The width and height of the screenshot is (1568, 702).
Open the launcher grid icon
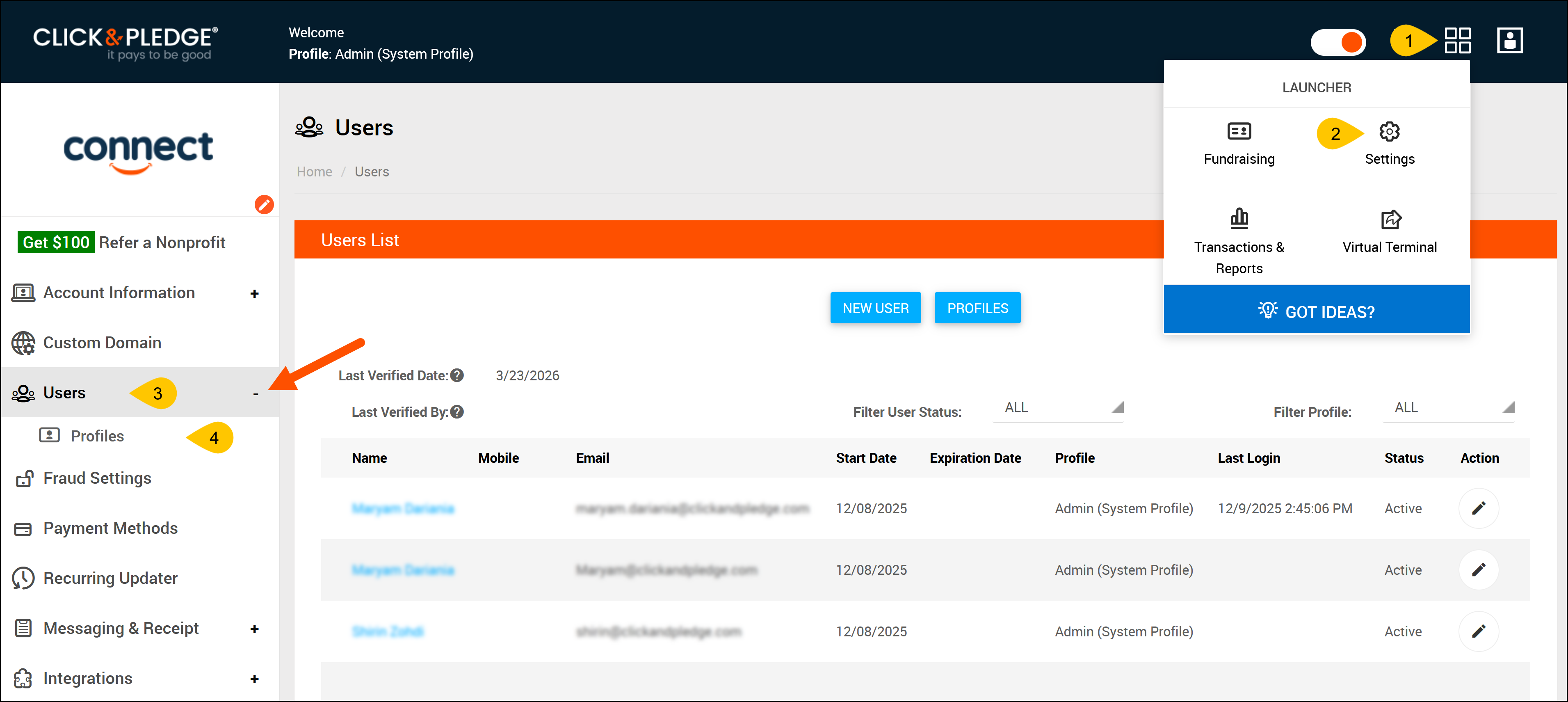point(1457,41)
